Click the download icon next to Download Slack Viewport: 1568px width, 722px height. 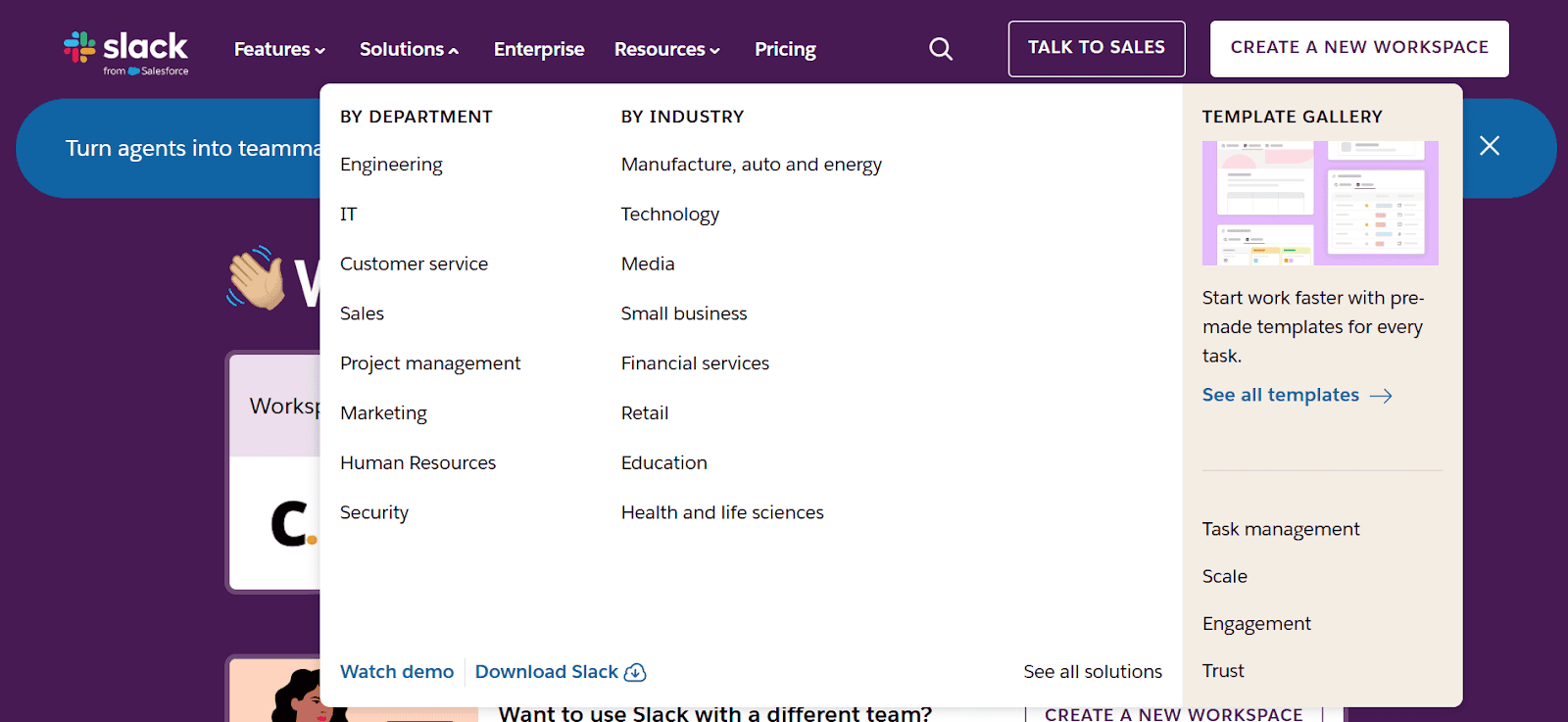tap(635, 672)
